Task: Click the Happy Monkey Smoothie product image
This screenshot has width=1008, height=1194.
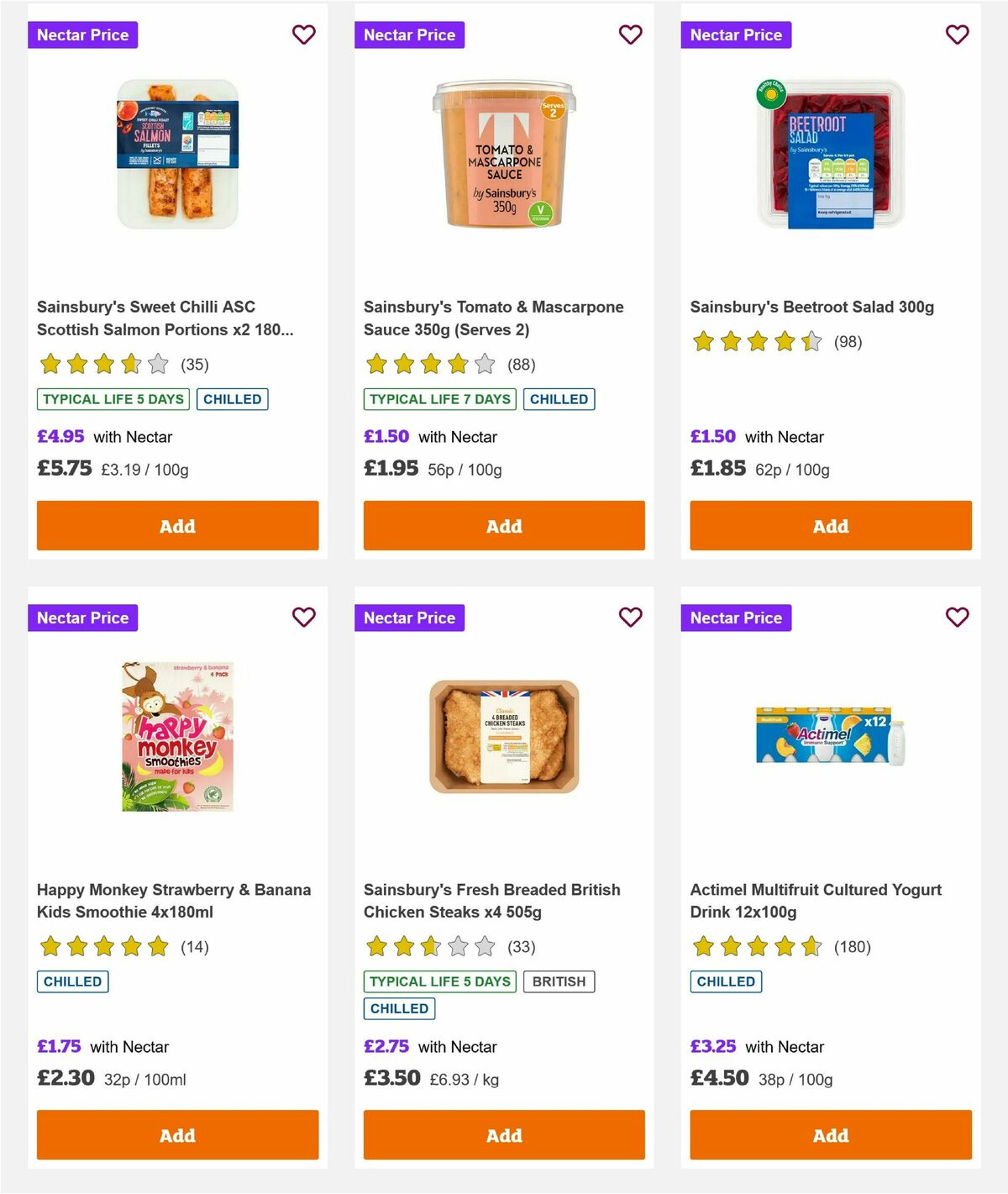Action: (x=176, y=735)
